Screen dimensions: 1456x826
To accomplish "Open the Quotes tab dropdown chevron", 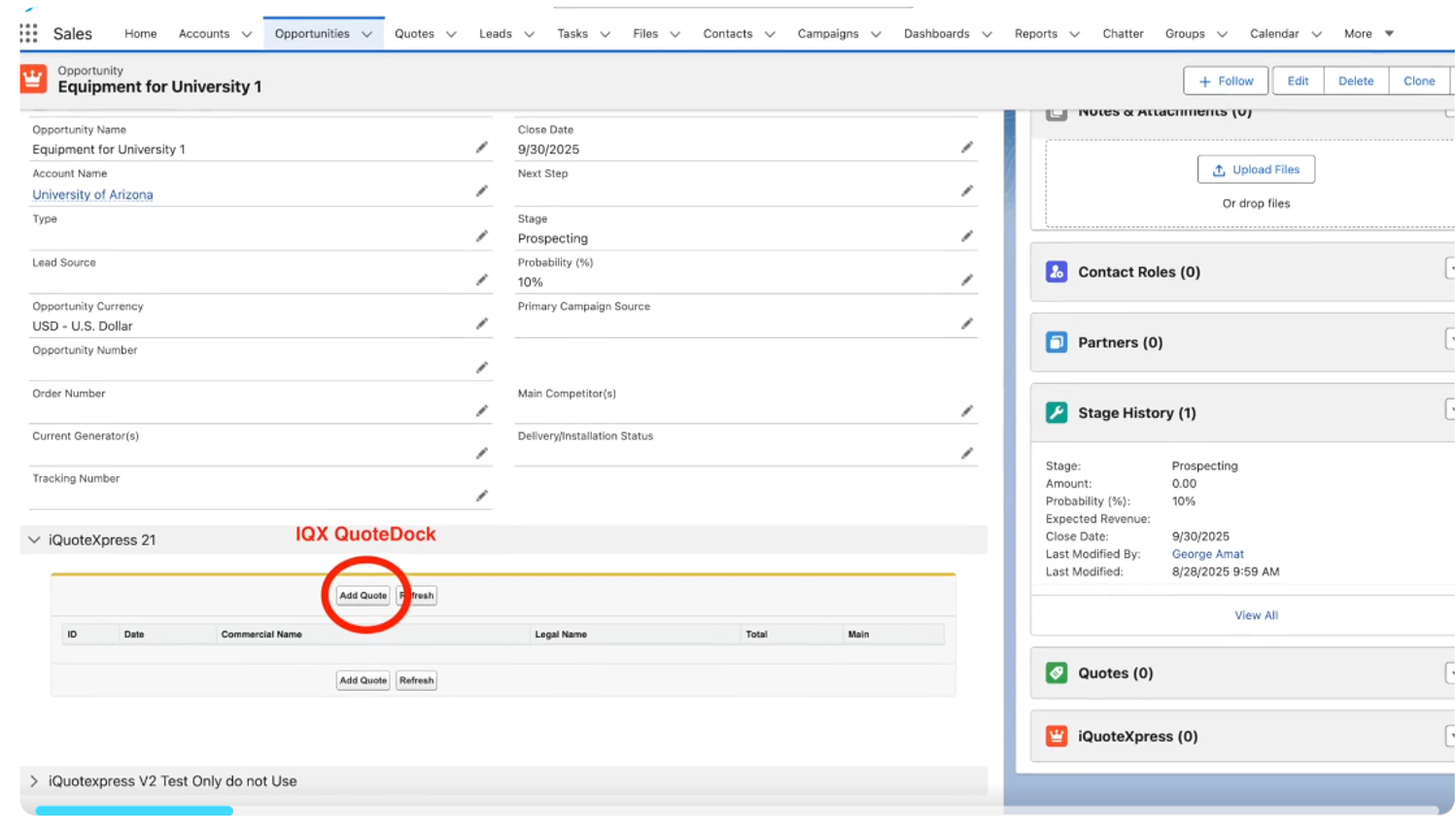I will (451, 34).
